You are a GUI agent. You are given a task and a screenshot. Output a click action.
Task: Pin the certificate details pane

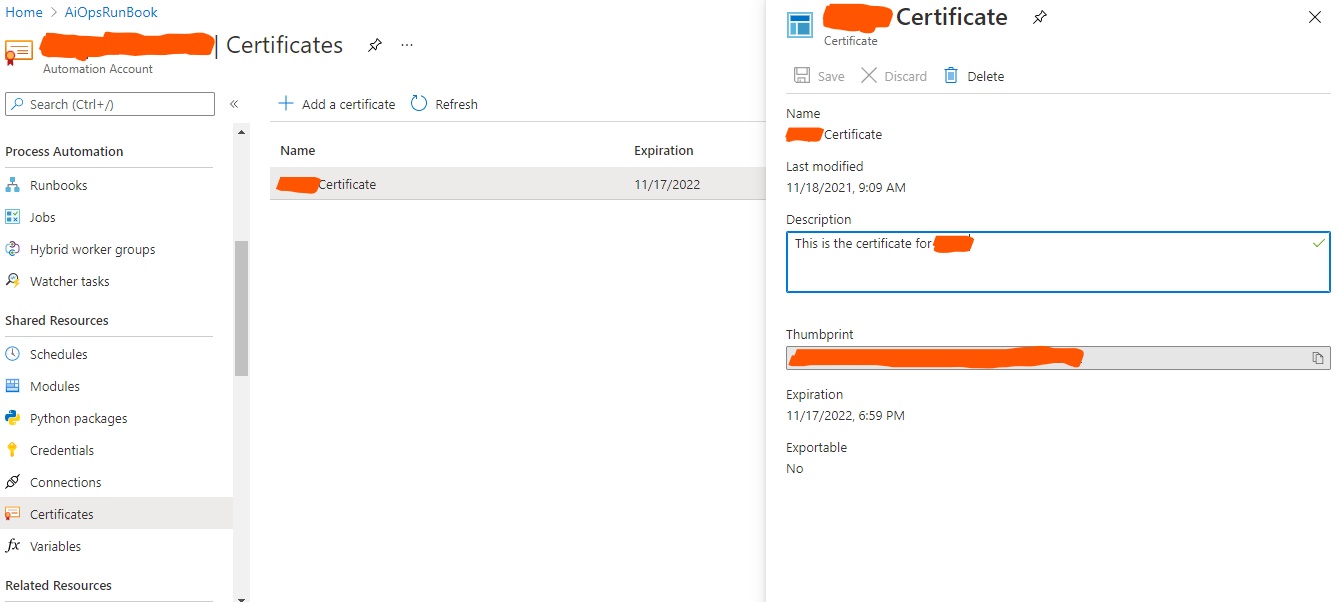click(1039, 17)
